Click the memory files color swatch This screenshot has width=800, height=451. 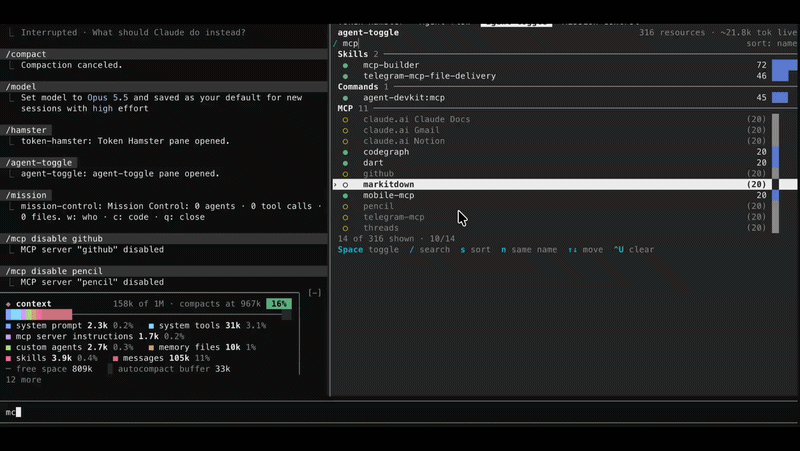pos(151,347)
